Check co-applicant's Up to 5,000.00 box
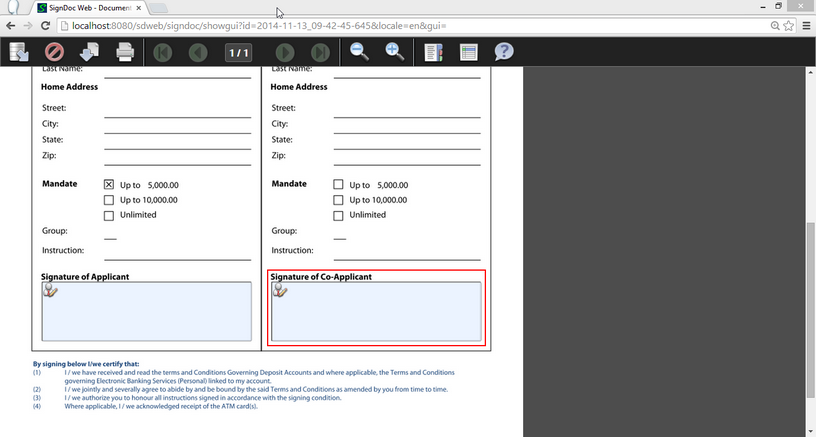This screenshot has width=816, height=437. coord(338,185)
